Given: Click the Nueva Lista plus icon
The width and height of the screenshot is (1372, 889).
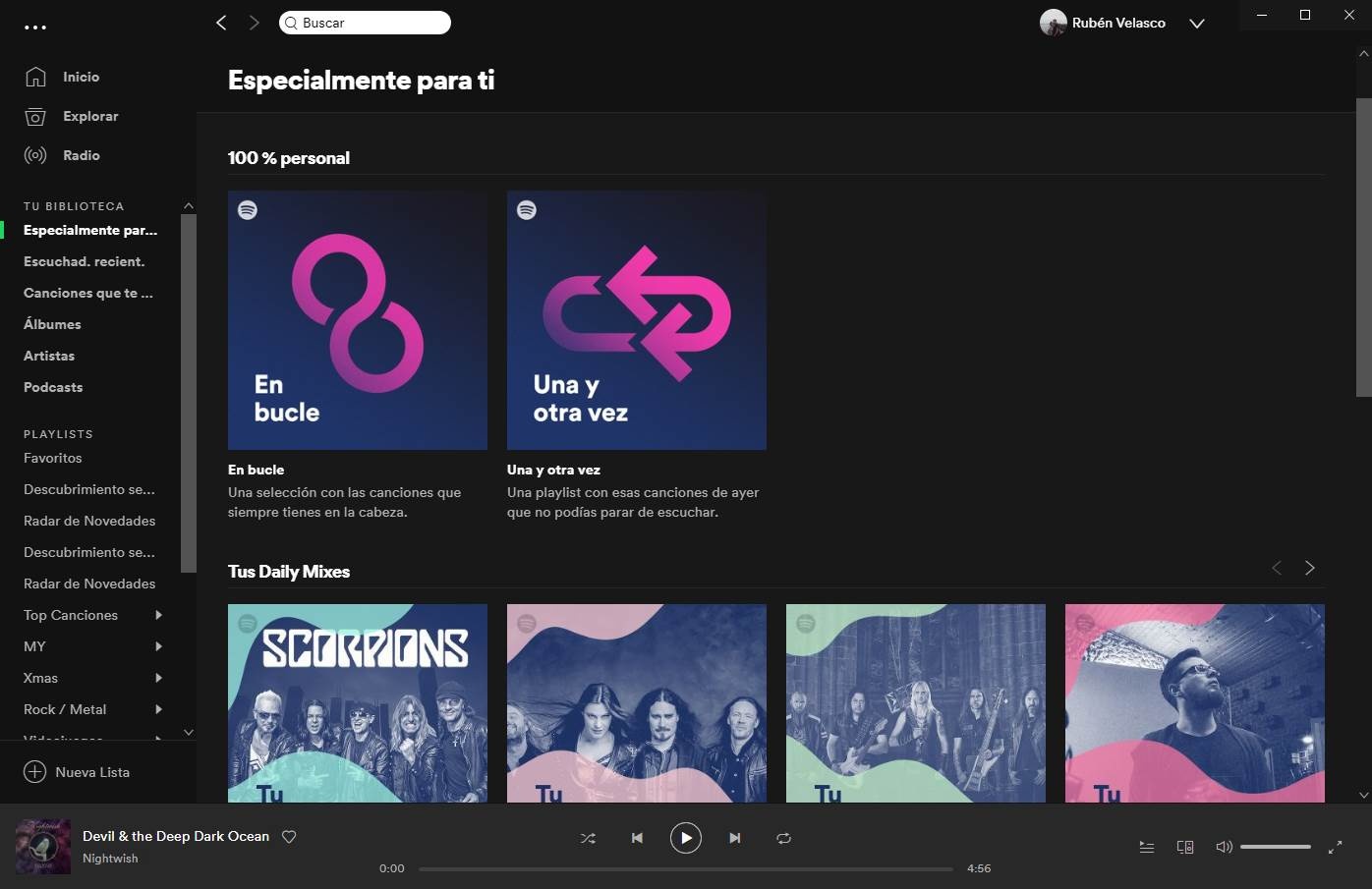Looking at the screenshot, I should click(x=34, y=772).
